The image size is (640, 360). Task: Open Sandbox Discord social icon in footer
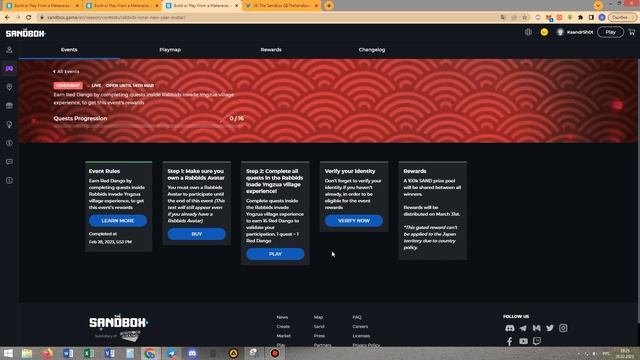(510, 328)
